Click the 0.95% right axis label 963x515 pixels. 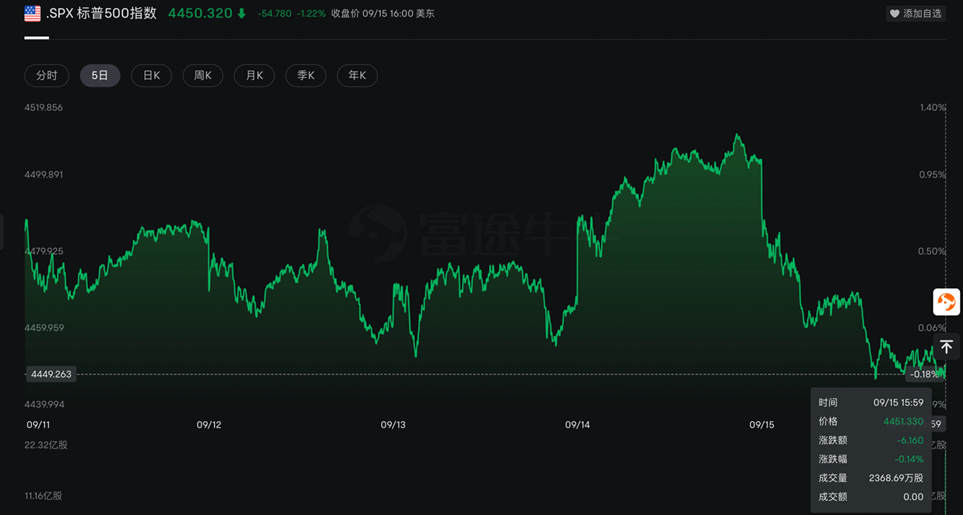coord(932,175)
